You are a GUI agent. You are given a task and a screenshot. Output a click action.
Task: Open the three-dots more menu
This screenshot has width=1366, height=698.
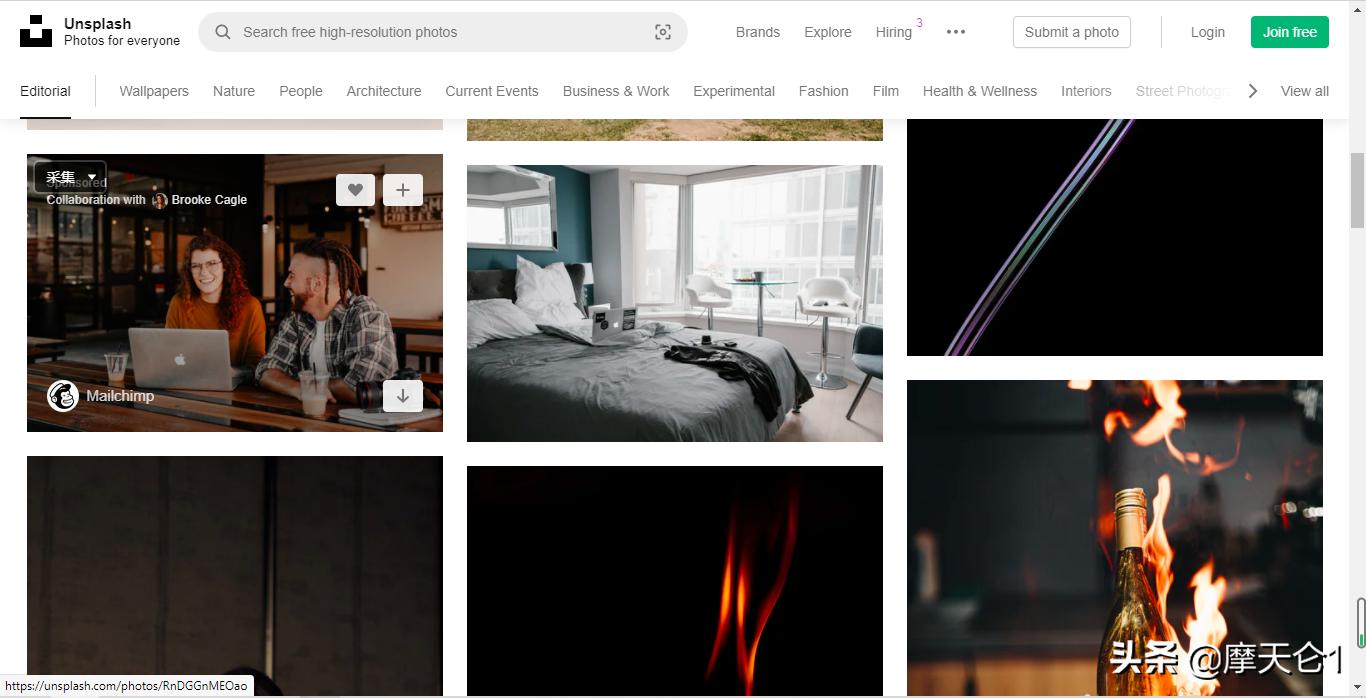pos(956,32)
